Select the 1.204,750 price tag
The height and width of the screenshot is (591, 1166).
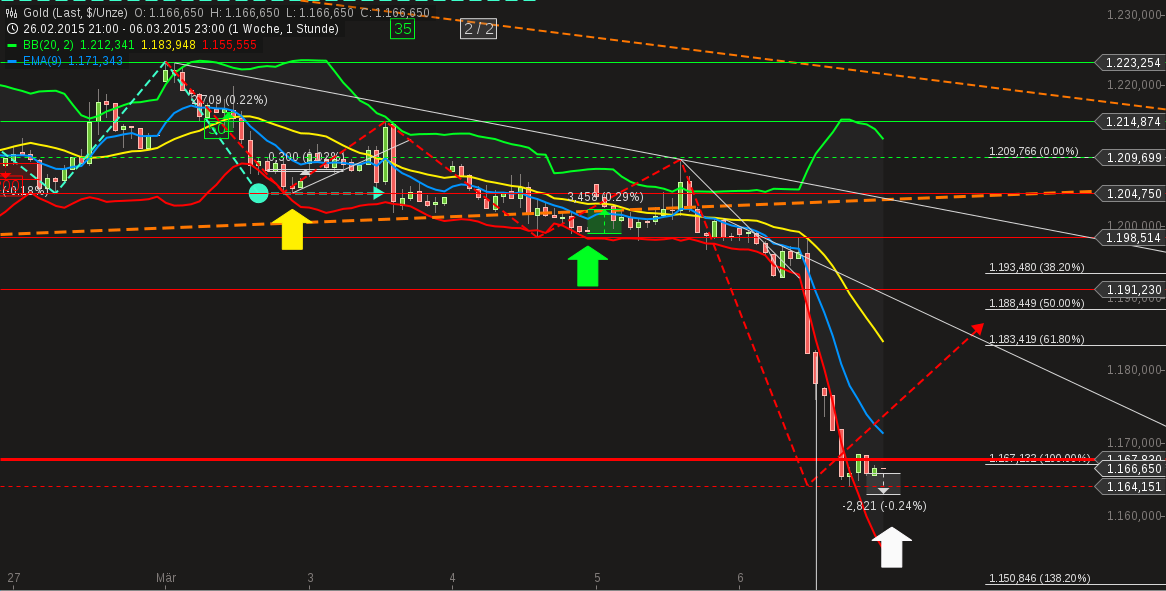click(x=1129, y=193)
